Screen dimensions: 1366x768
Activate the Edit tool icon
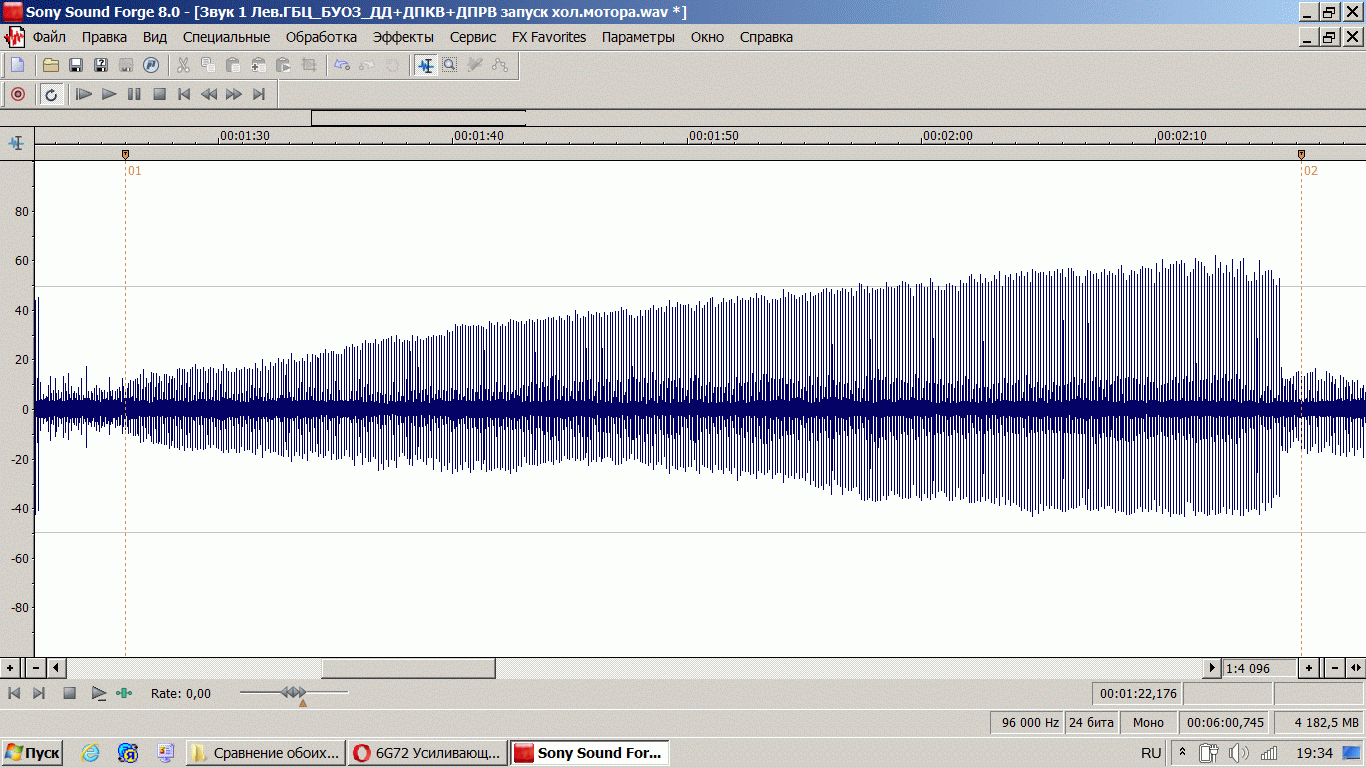coord(426,65)
